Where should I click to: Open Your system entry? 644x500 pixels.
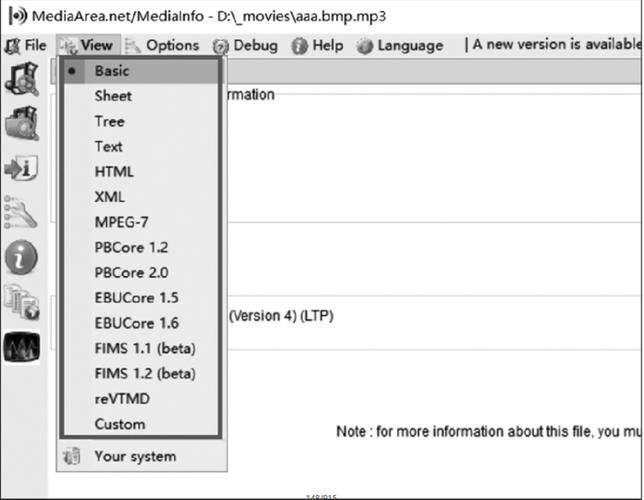tap(142, 456)
